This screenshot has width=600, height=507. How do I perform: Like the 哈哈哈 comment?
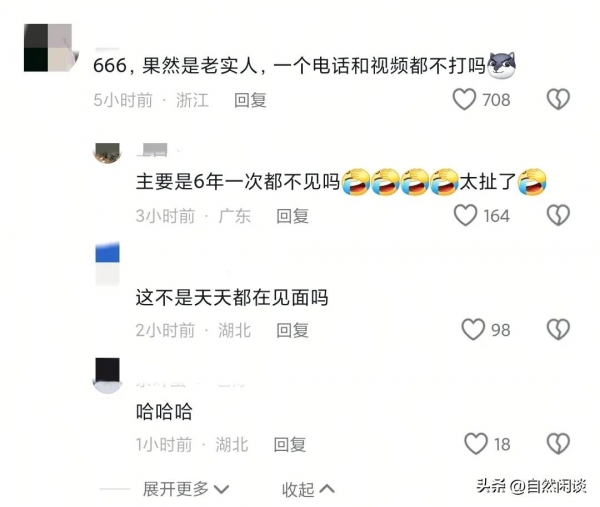(476, 444)
